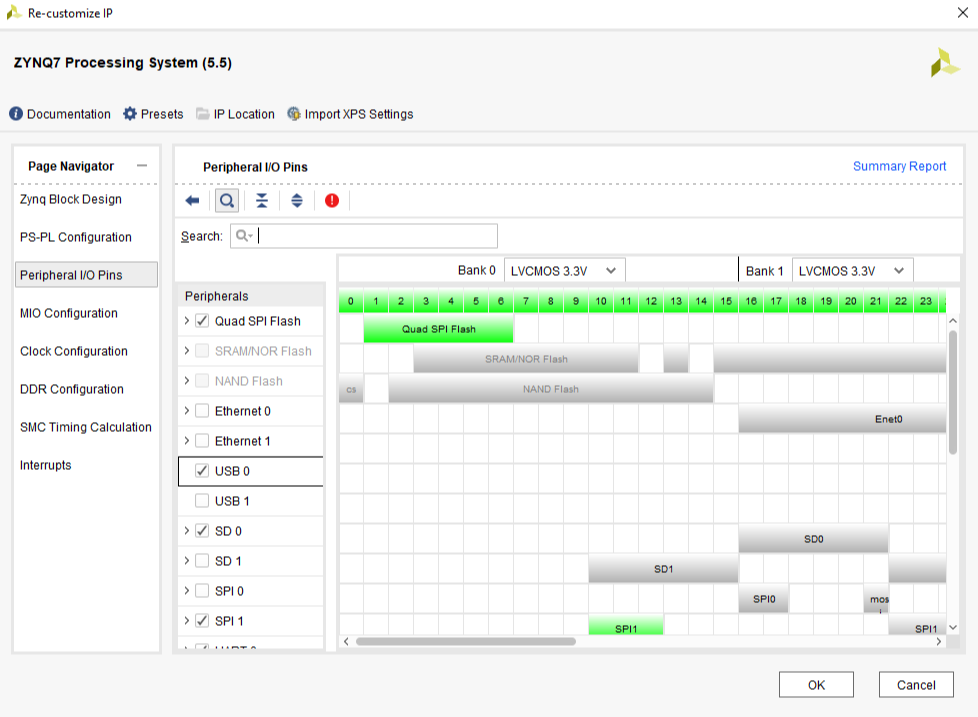Uncheck the USB 0 checkbox
The width and height of the screenshot is (978, 717).
pyautogui.click(x=201, y=471)
